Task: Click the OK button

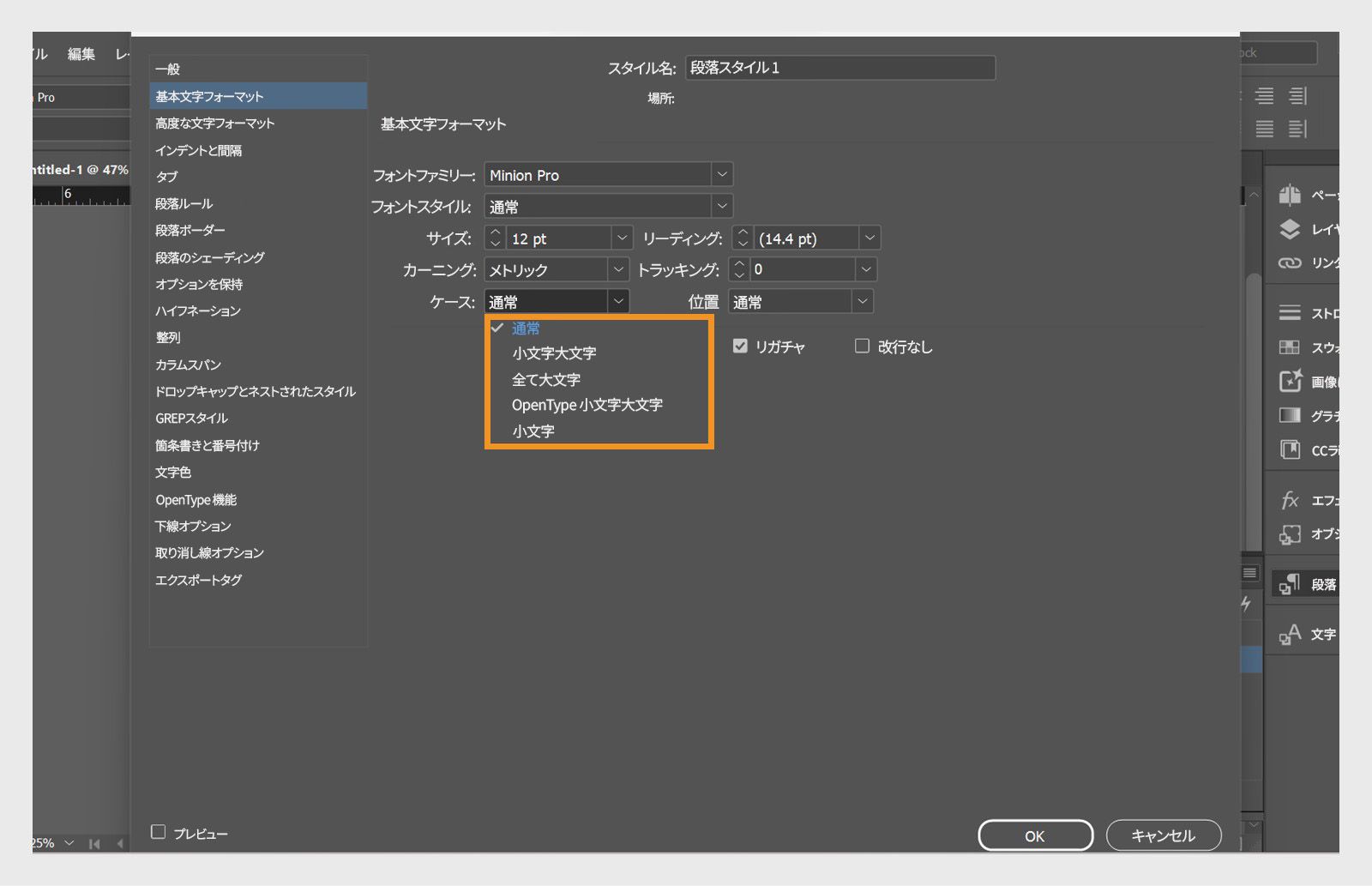Action: (x=1035, y=835)
